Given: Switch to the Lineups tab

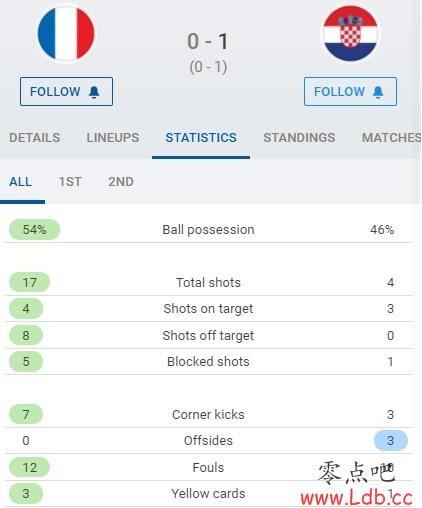Looking at the screenshot, I should click(113, 138).
